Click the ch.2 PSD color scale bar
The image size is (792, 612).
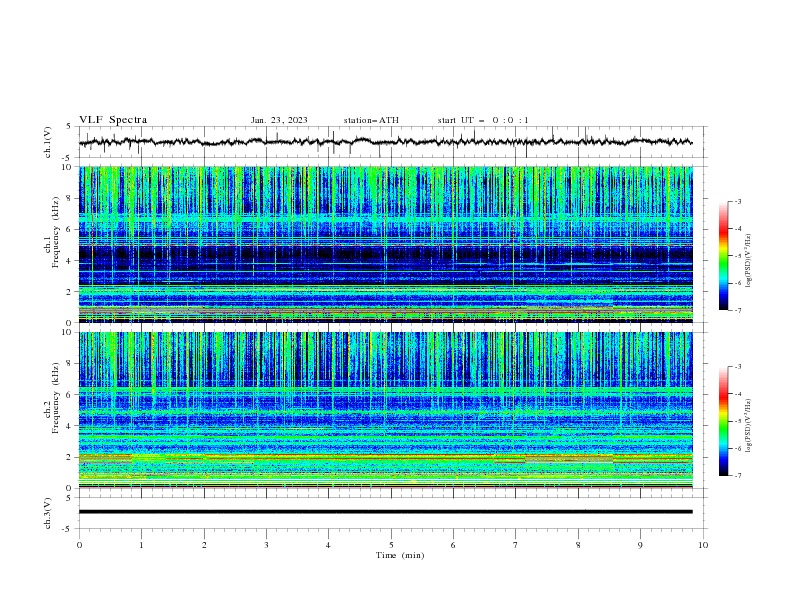coord(724,421)
